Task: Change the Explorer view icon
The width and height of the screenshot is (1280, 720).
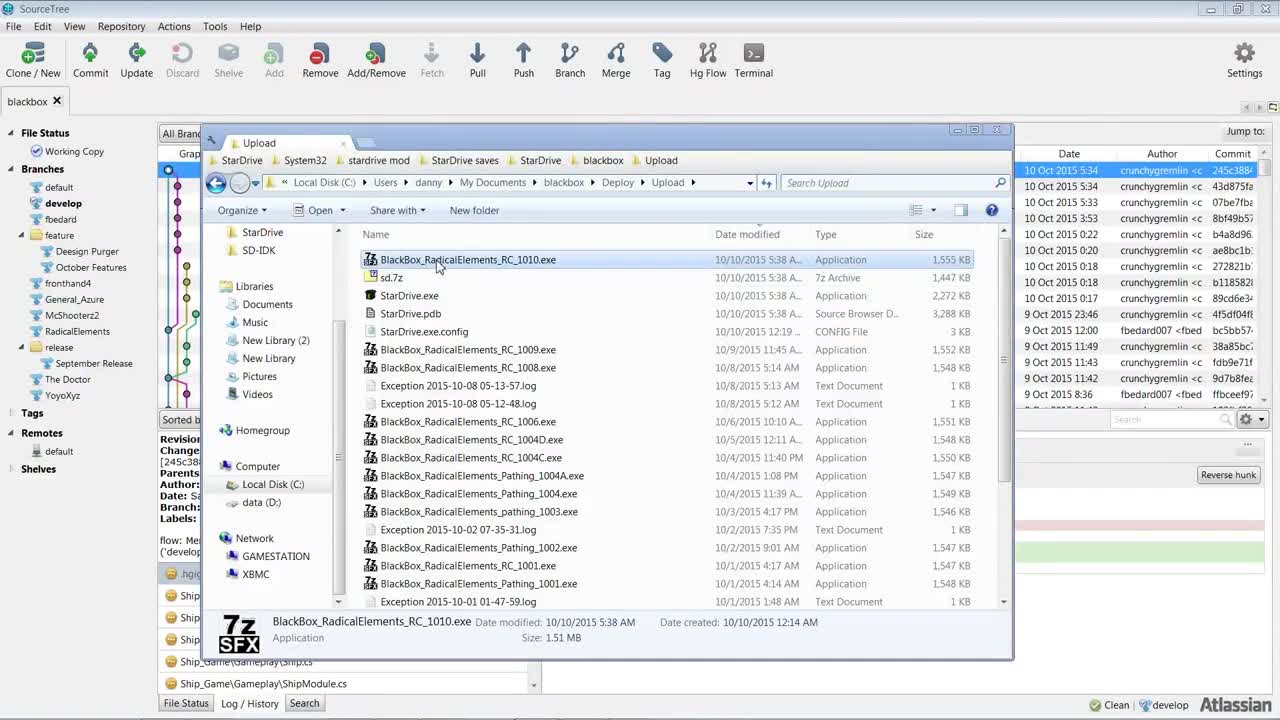Action: click(x=916, y=210)
